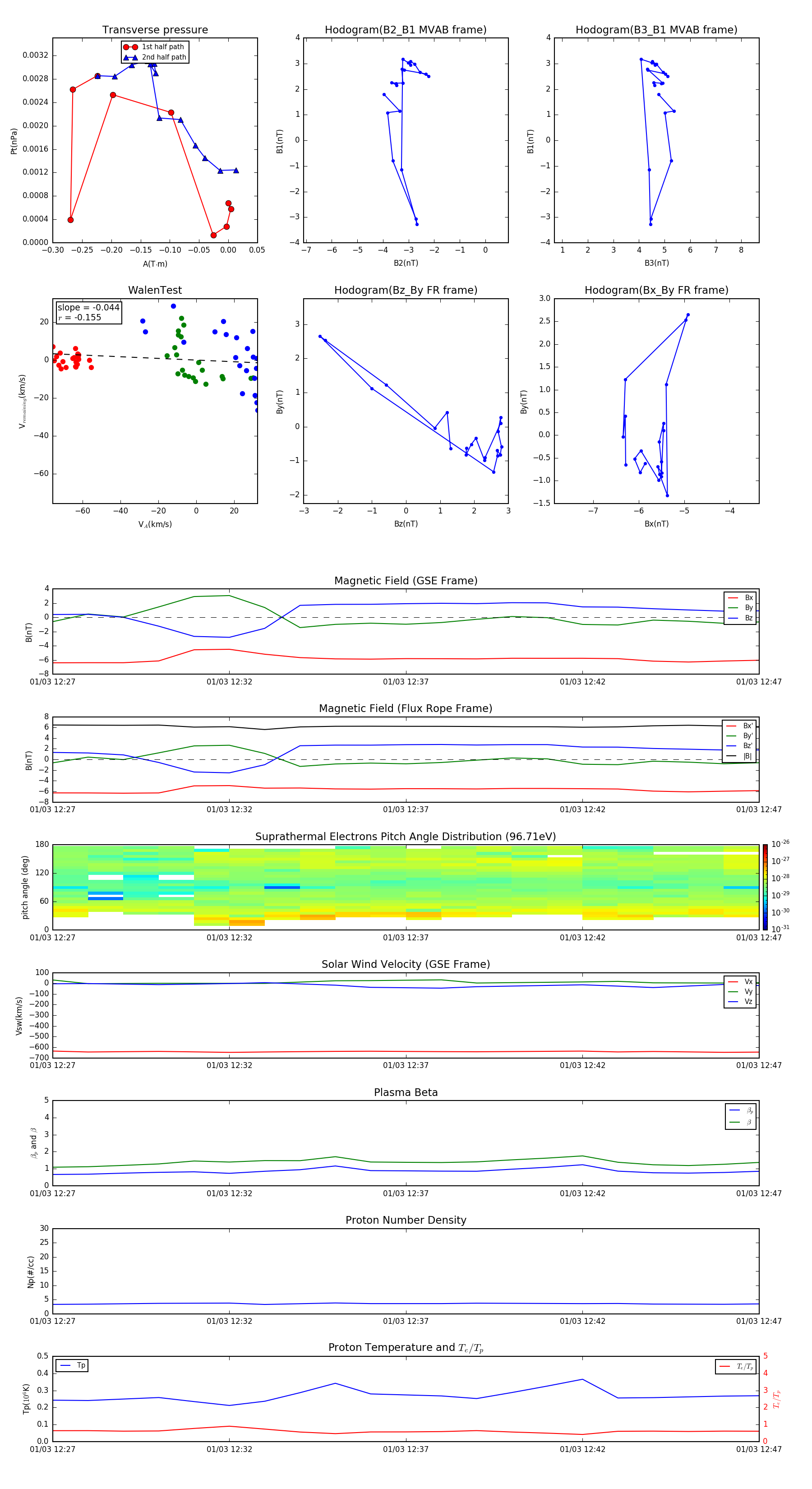The image size is (812, 1489).
Task: Click the Suprathermal Electrons Pitch Angle title
Action: 406,837
